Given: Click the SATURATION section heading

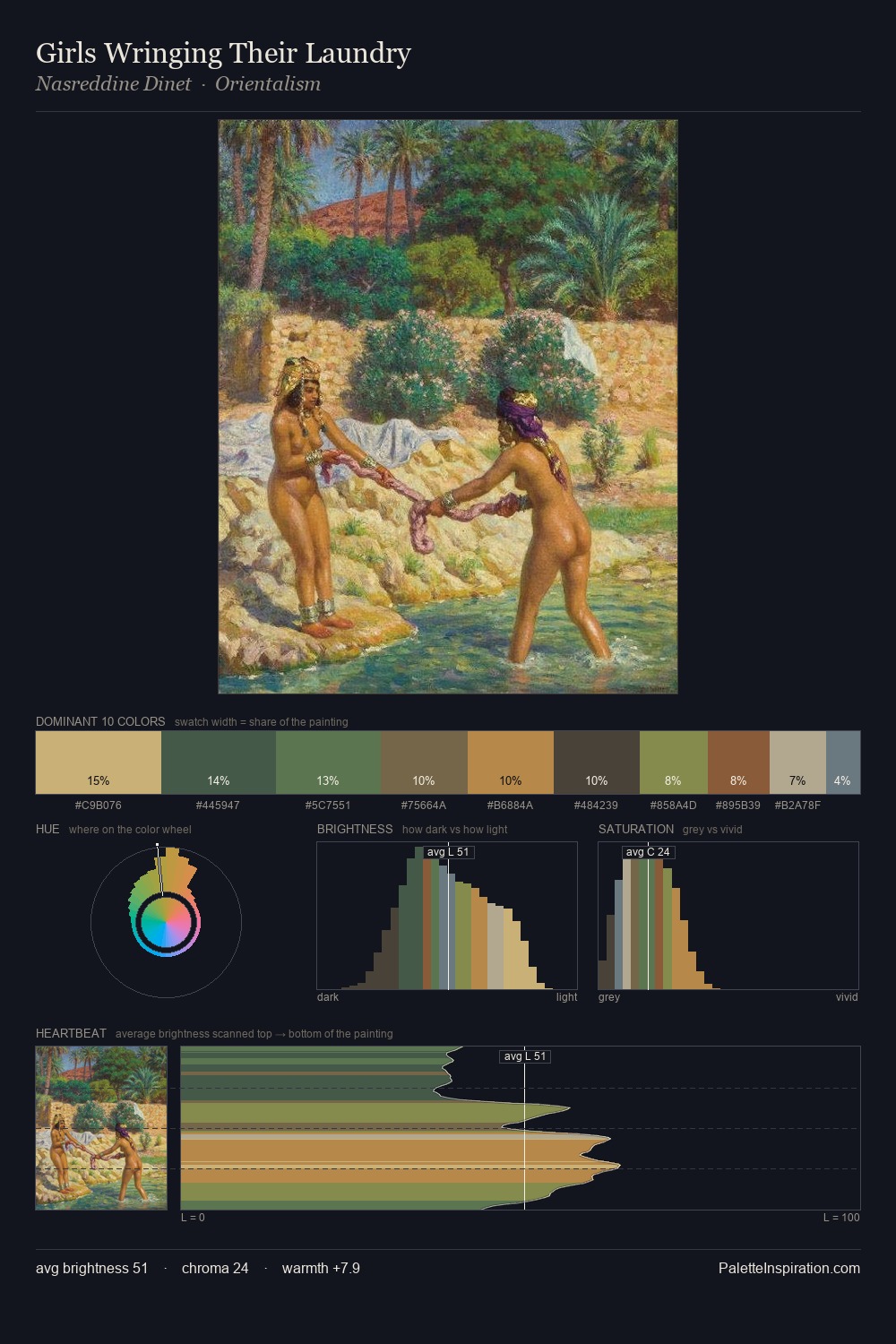Looking at the screenshot, I should [x=636, y=829].
